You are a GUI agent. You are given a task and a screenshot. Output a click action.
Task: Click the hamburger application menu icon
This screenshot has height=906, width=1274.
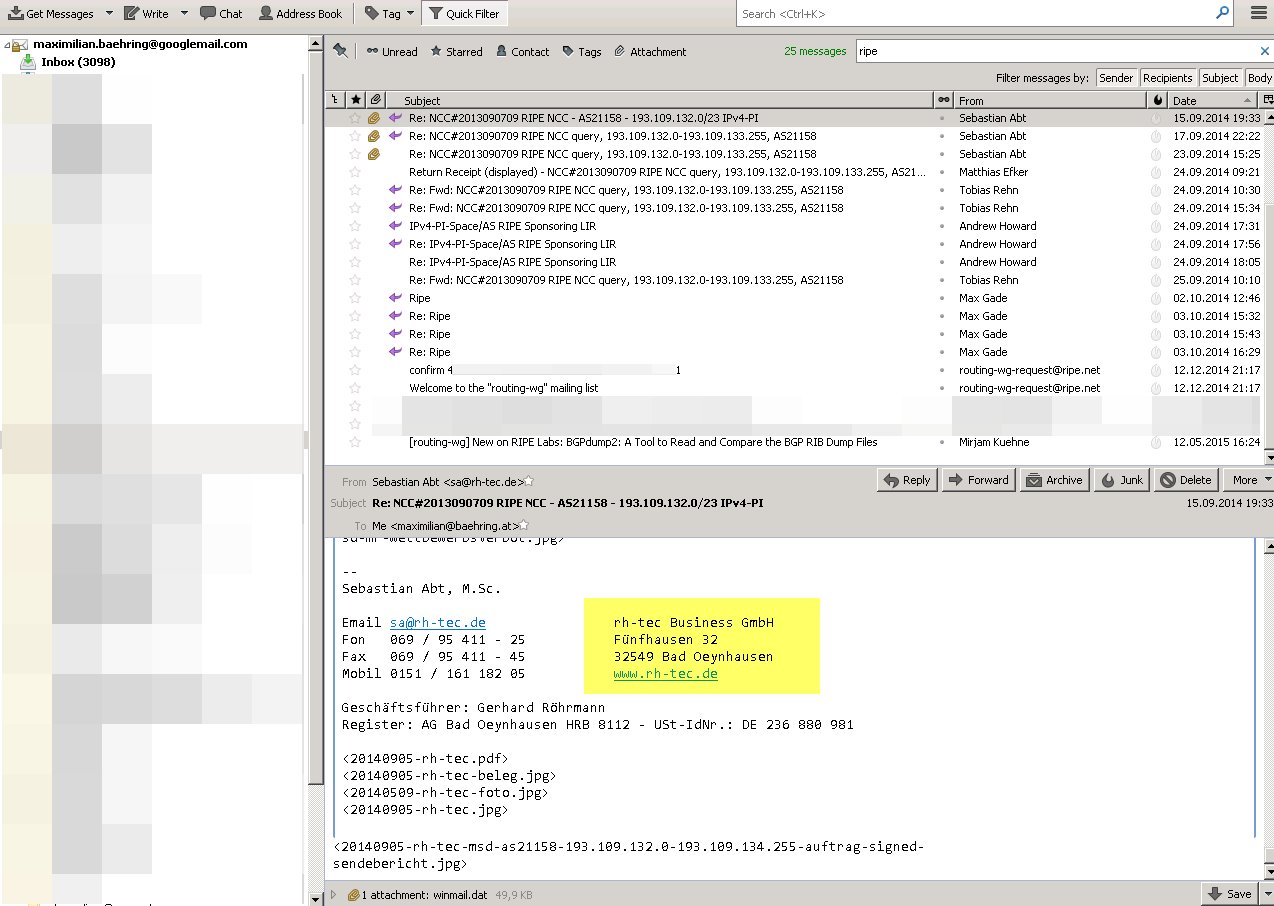tap(1258, 13)
